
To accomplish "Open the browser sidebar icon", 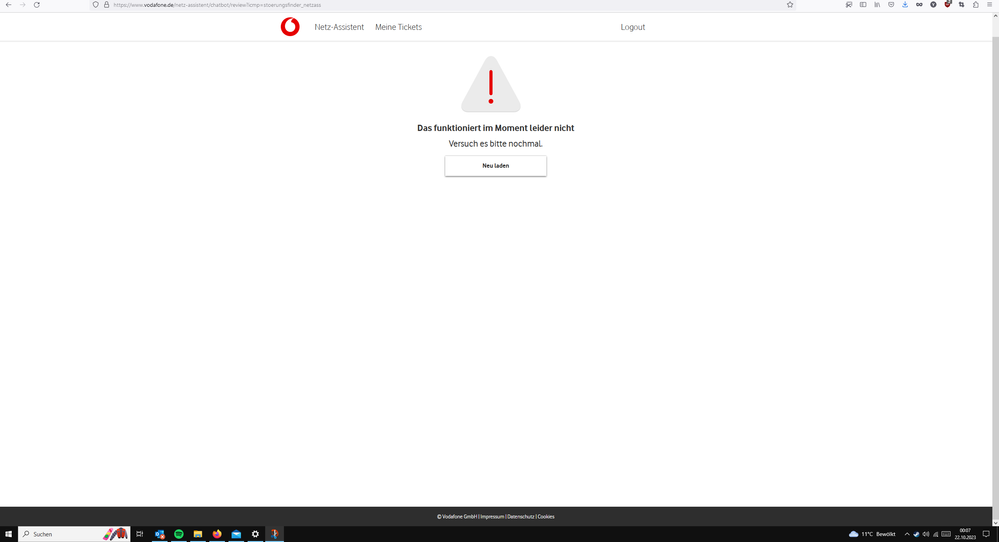I will coord(863,4).
